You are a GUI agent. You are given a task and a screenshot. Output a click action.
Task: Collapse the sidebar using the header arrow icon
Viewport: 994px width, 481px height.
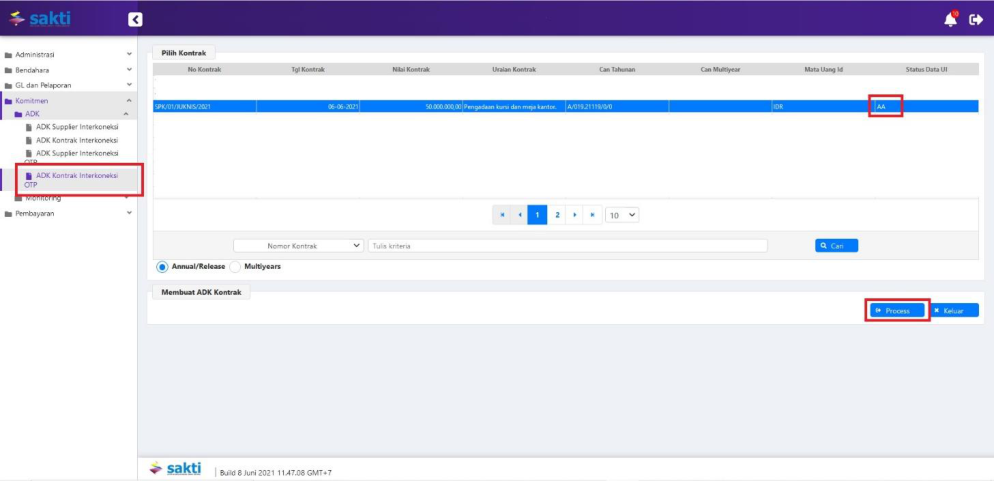pyautogui.click(x=136, y=19)
